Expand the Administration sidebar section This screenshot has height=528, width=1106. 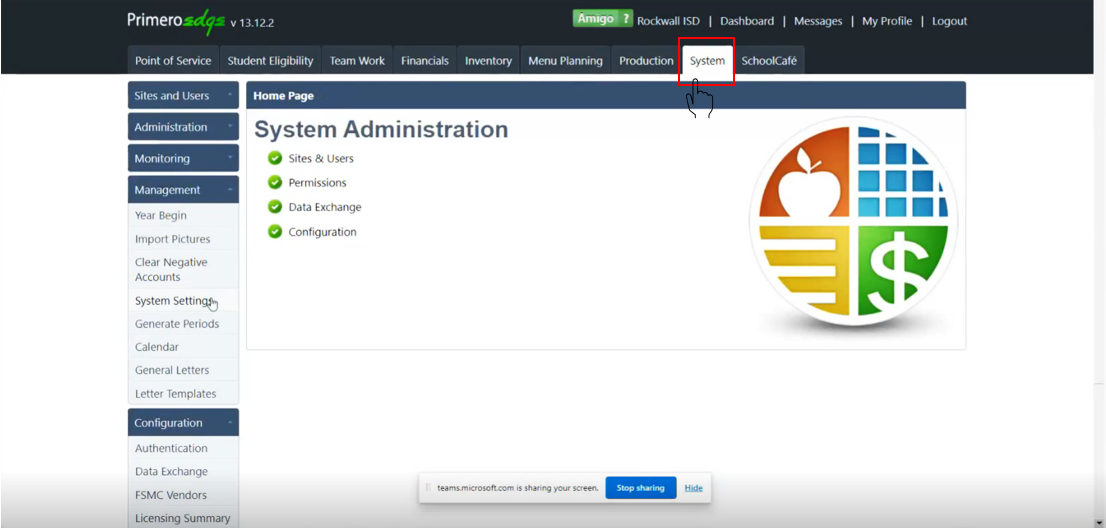(x=183, y=127)
